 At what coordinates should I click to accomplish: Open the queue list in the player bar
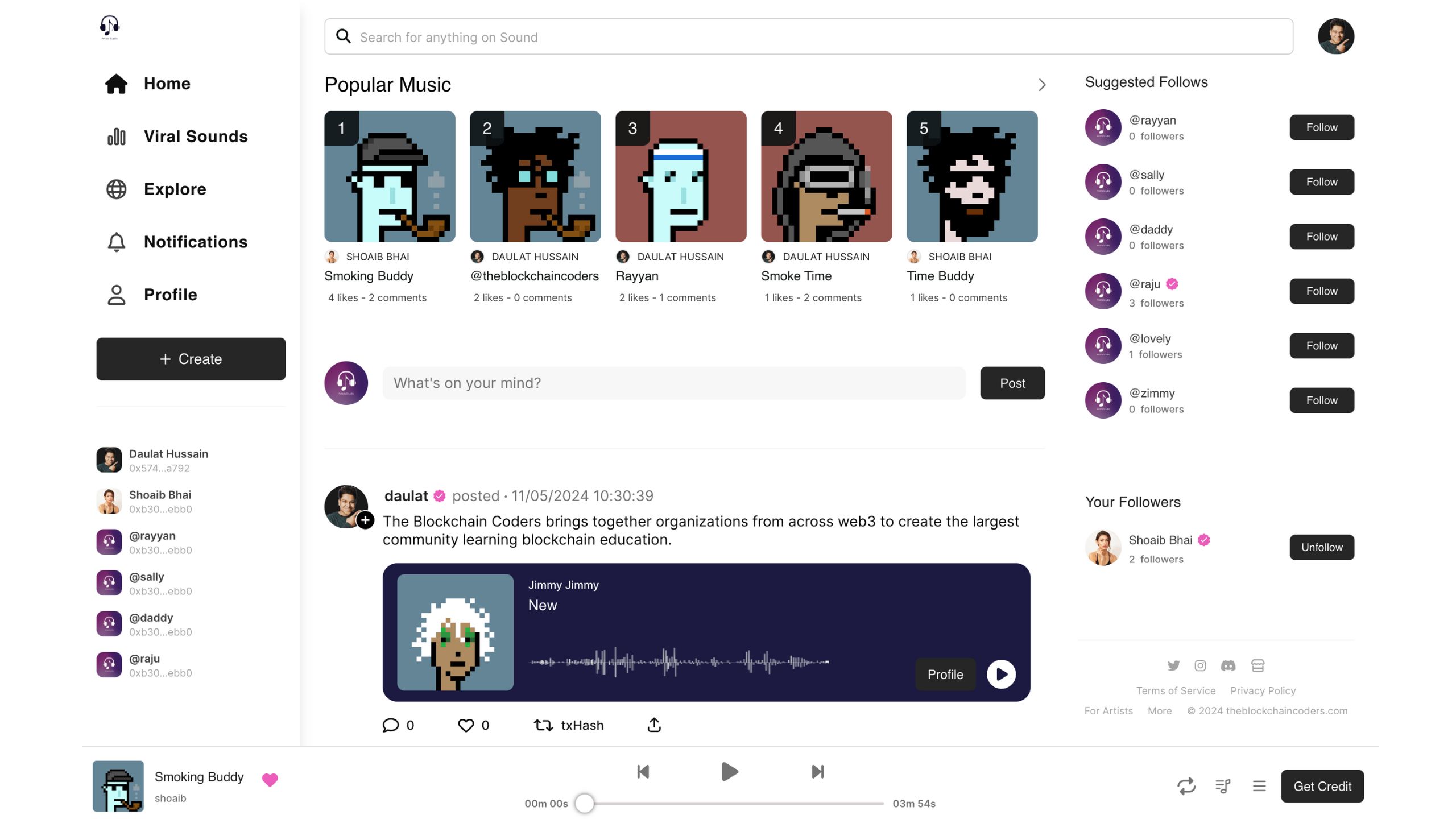point(1223,786)
